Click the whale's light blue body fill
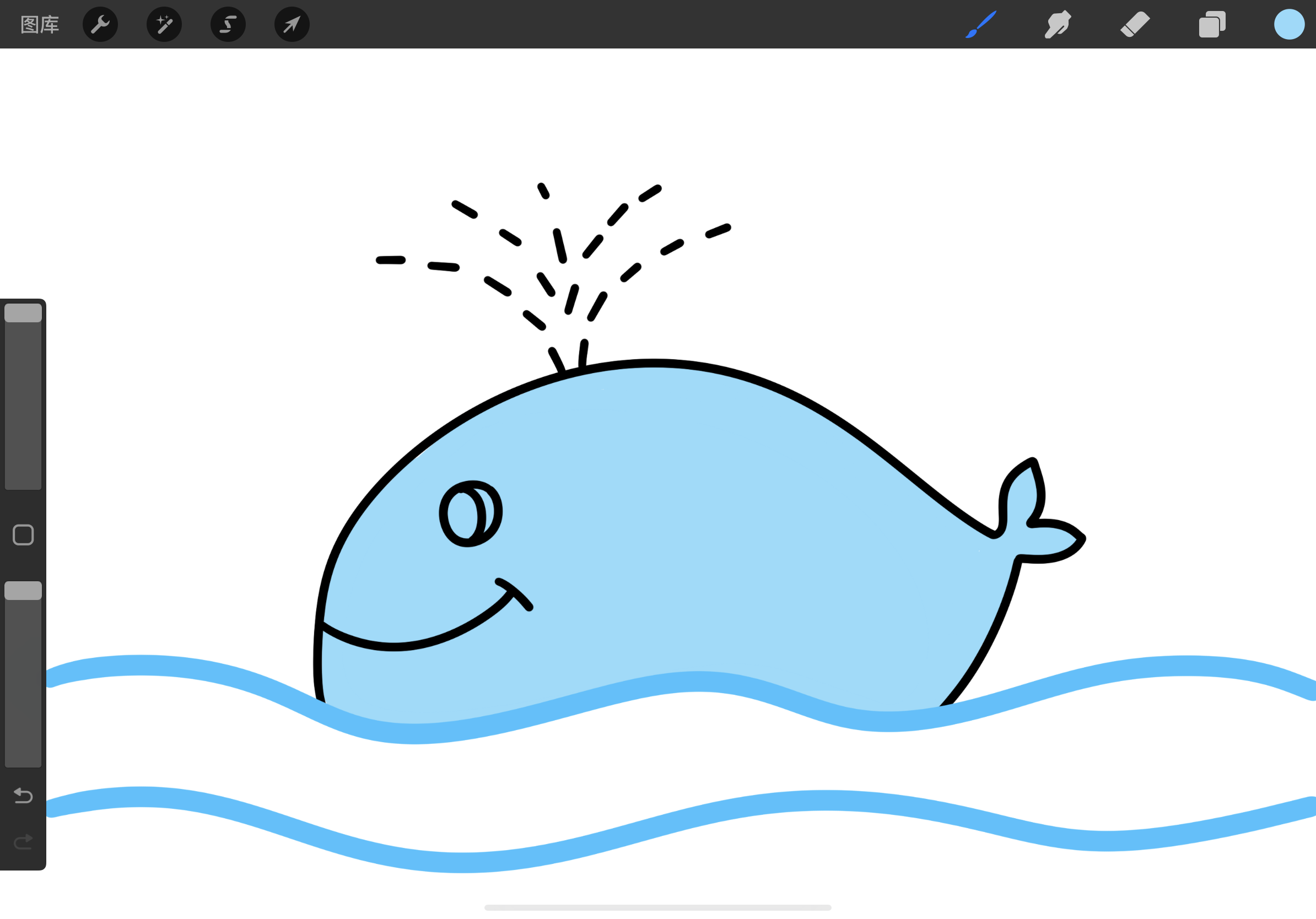The height and width of the screenshot is (919, 1316). point(688,516)
